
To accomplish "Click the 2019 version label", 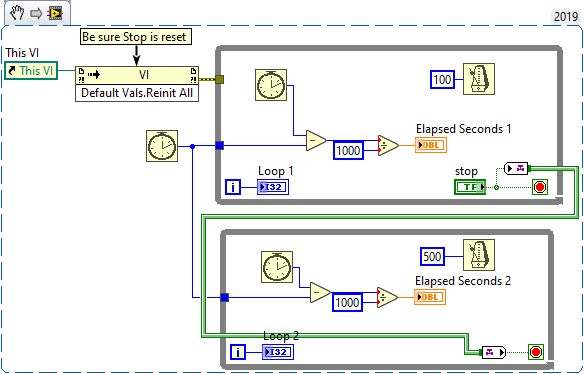I will click(566, 17).
